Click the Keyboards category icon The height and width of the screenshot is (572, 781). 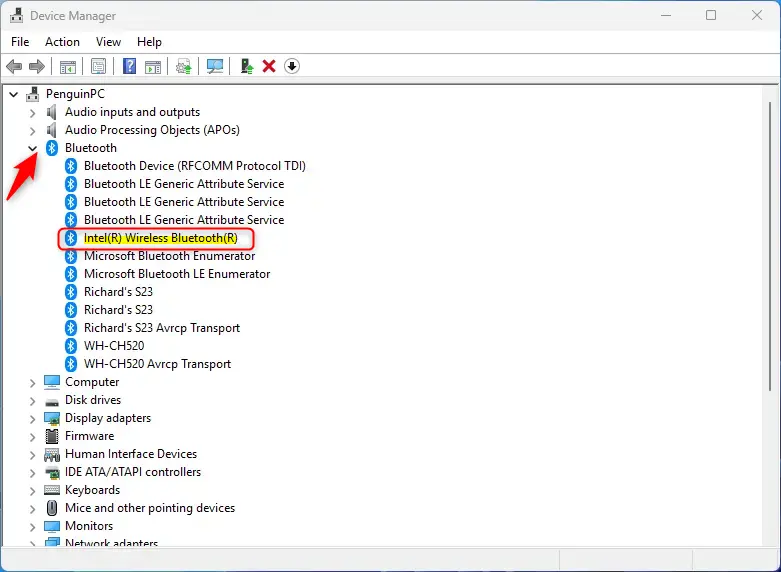52,490
